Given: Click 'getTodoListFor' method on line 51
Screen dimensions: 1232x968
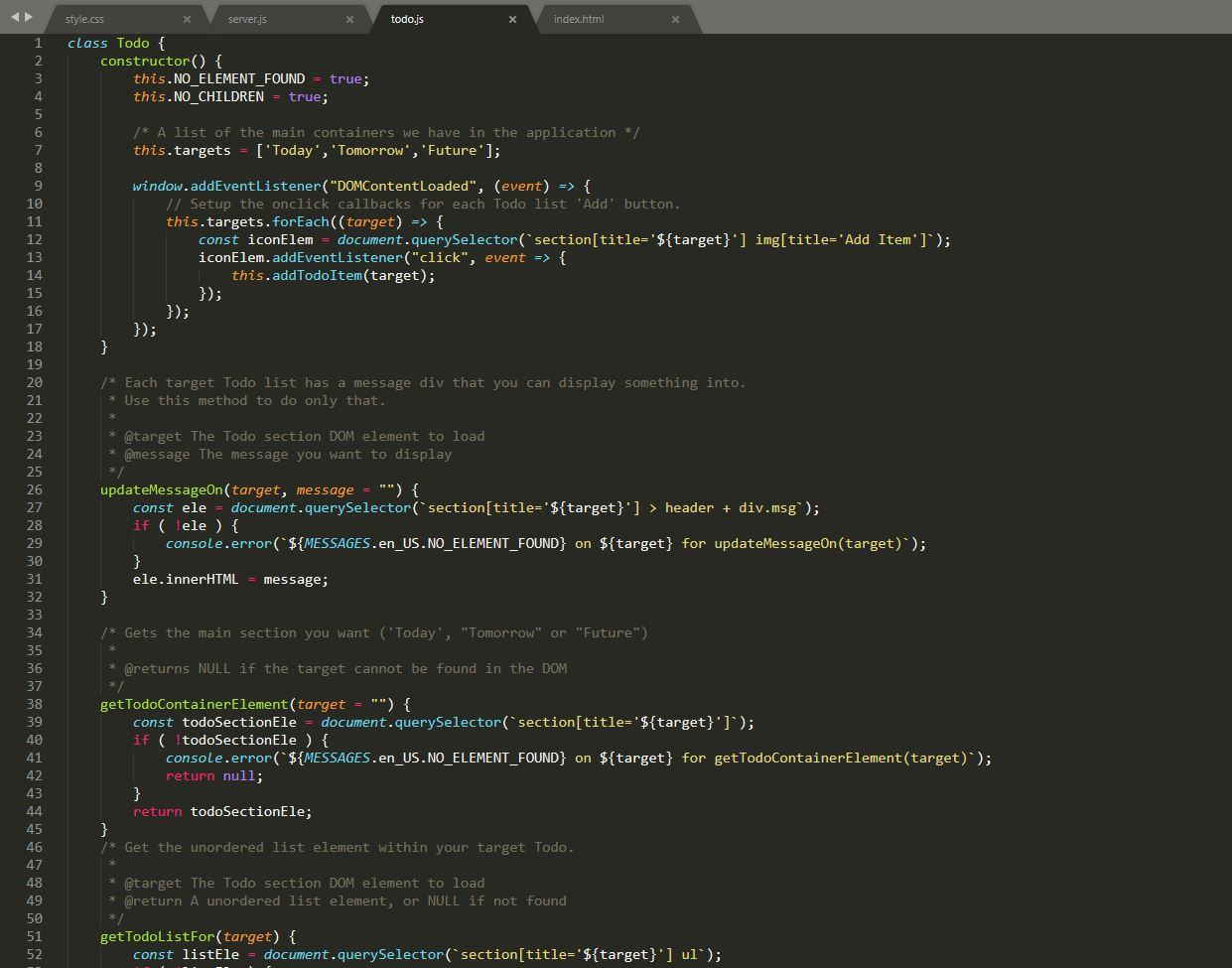Looking at the screenshot, I should coord(157,936).
